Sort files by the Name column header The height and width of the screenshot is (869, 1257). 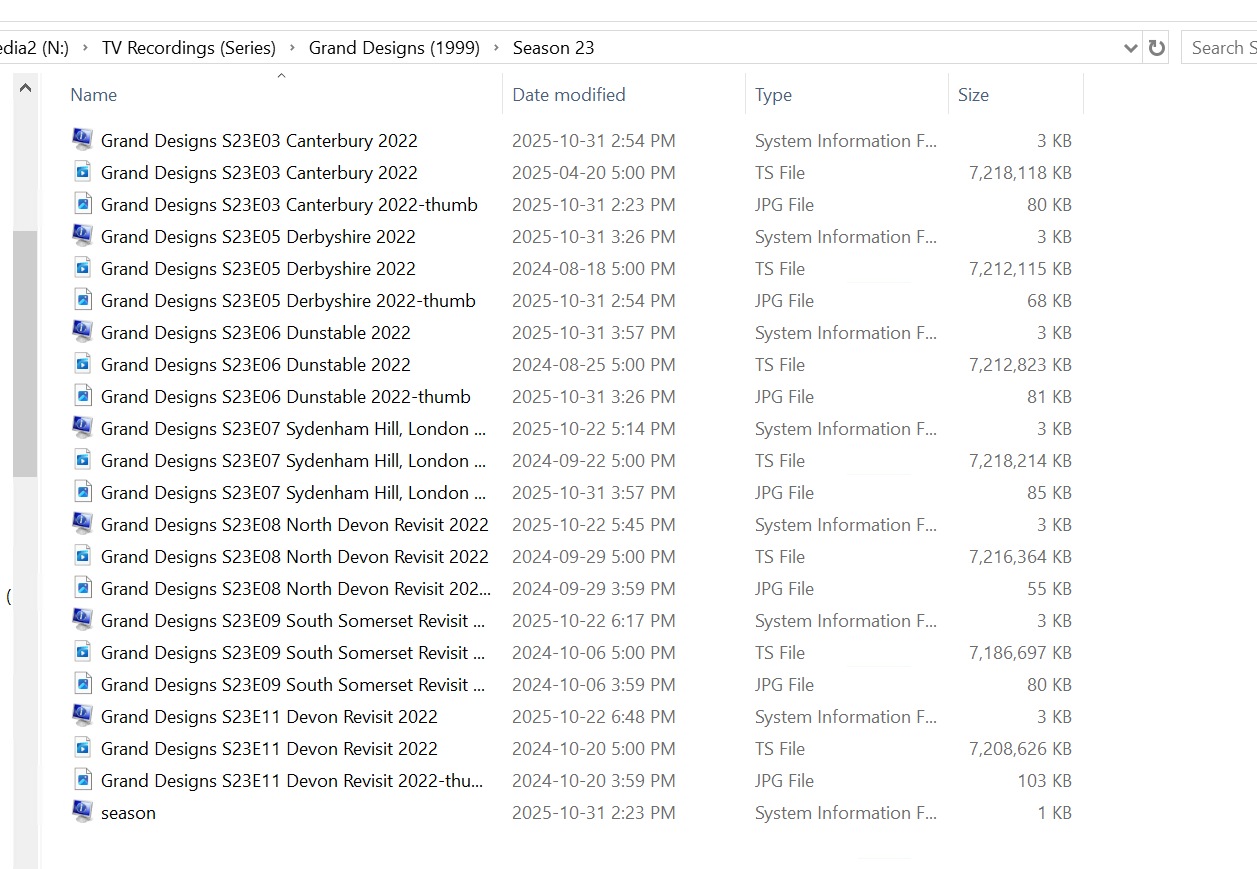click(94, 95)
